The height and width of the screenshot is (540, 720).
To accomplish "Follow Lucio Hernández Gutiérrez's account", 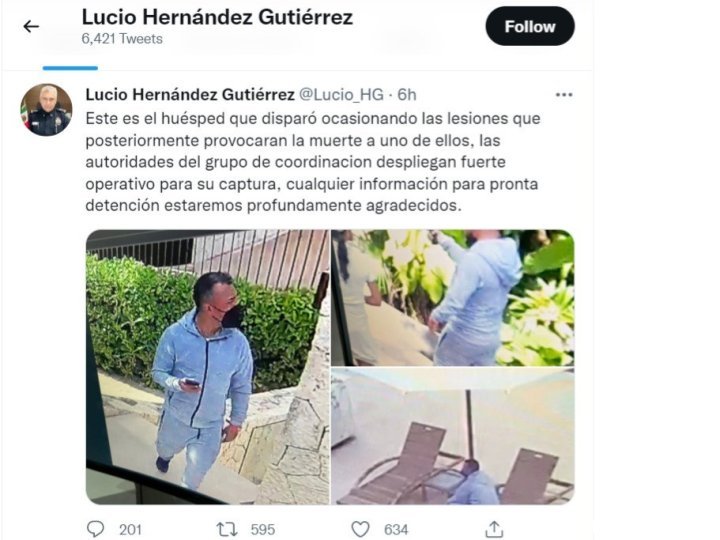I will [x=530, y=26].
